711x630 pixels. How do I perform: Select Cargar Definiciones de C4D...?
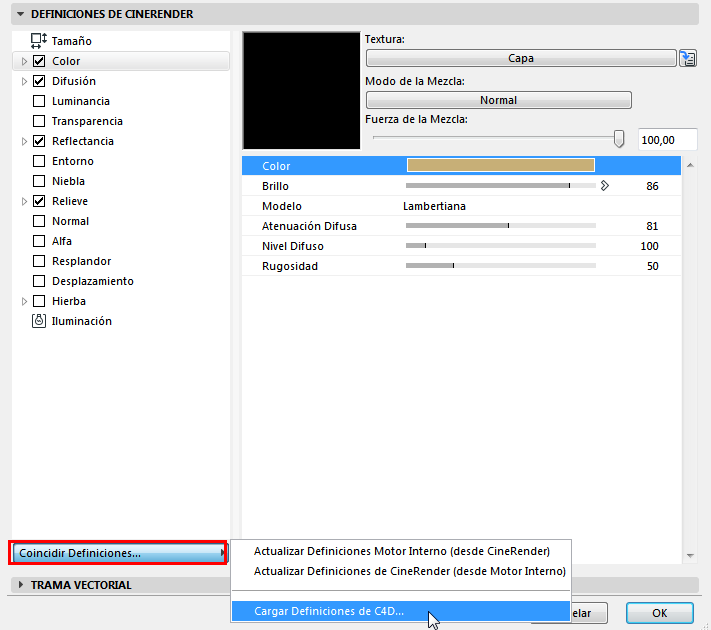click(401, 611)
